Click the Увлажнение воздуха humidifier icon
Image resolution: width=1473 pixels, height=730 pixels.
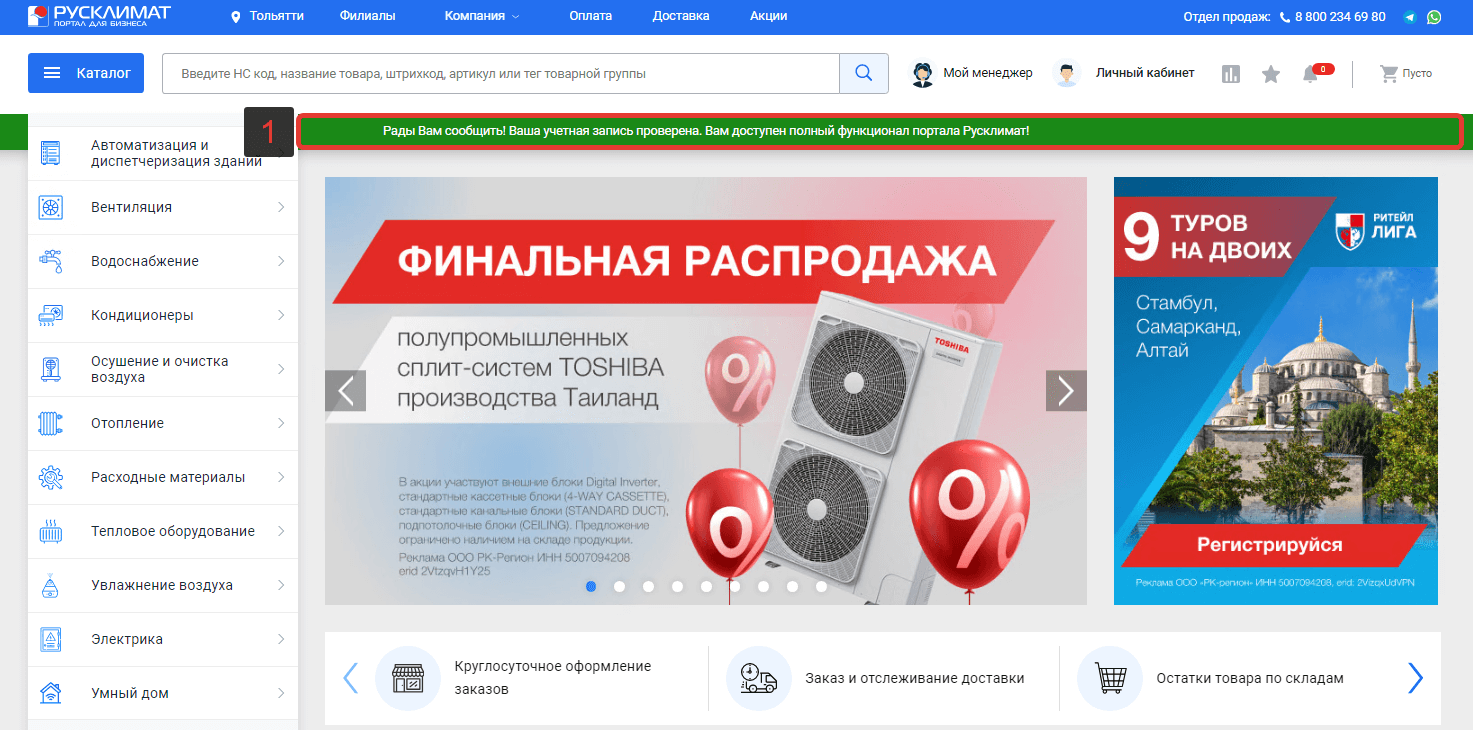point(50,585)
